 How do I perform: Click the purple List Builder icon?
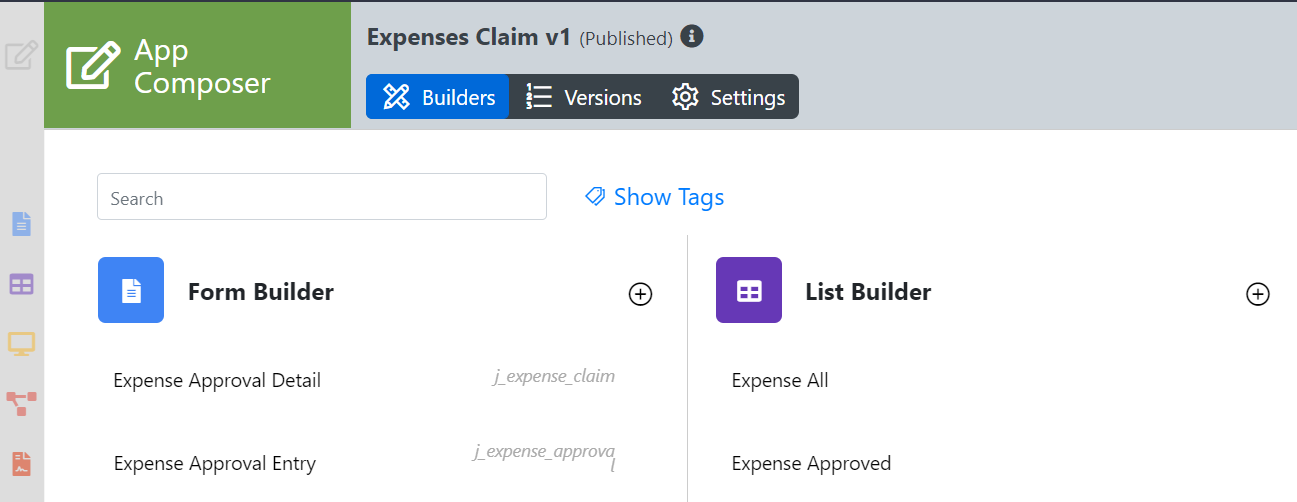[x=749, y=291]
